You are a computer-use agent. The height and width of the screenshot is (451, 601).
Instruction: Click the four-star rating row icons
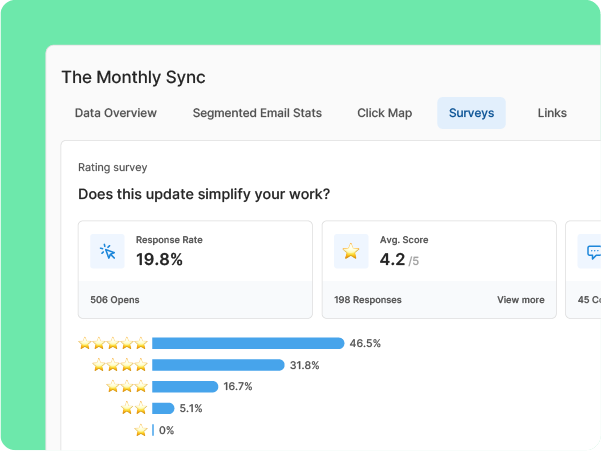[x=120, y=365]
